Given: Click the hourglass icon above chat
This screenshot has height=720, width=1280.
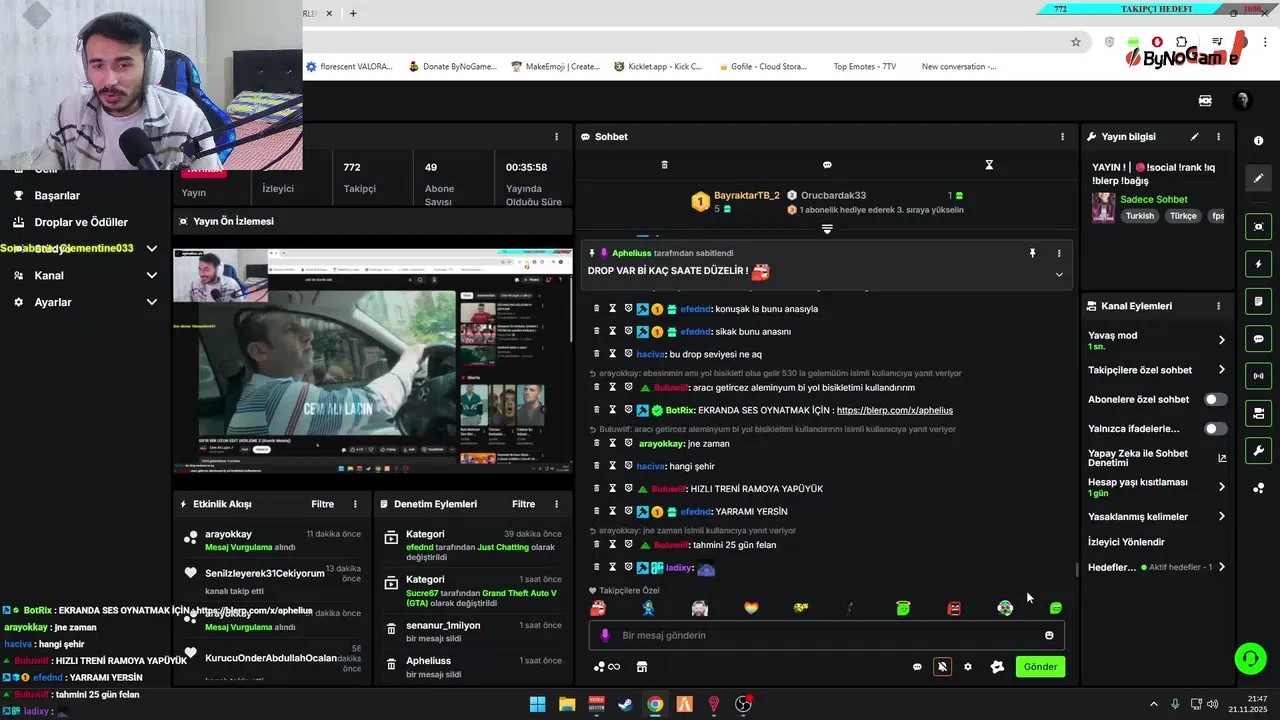Looking at the screenshot, I should click(989, 165).
